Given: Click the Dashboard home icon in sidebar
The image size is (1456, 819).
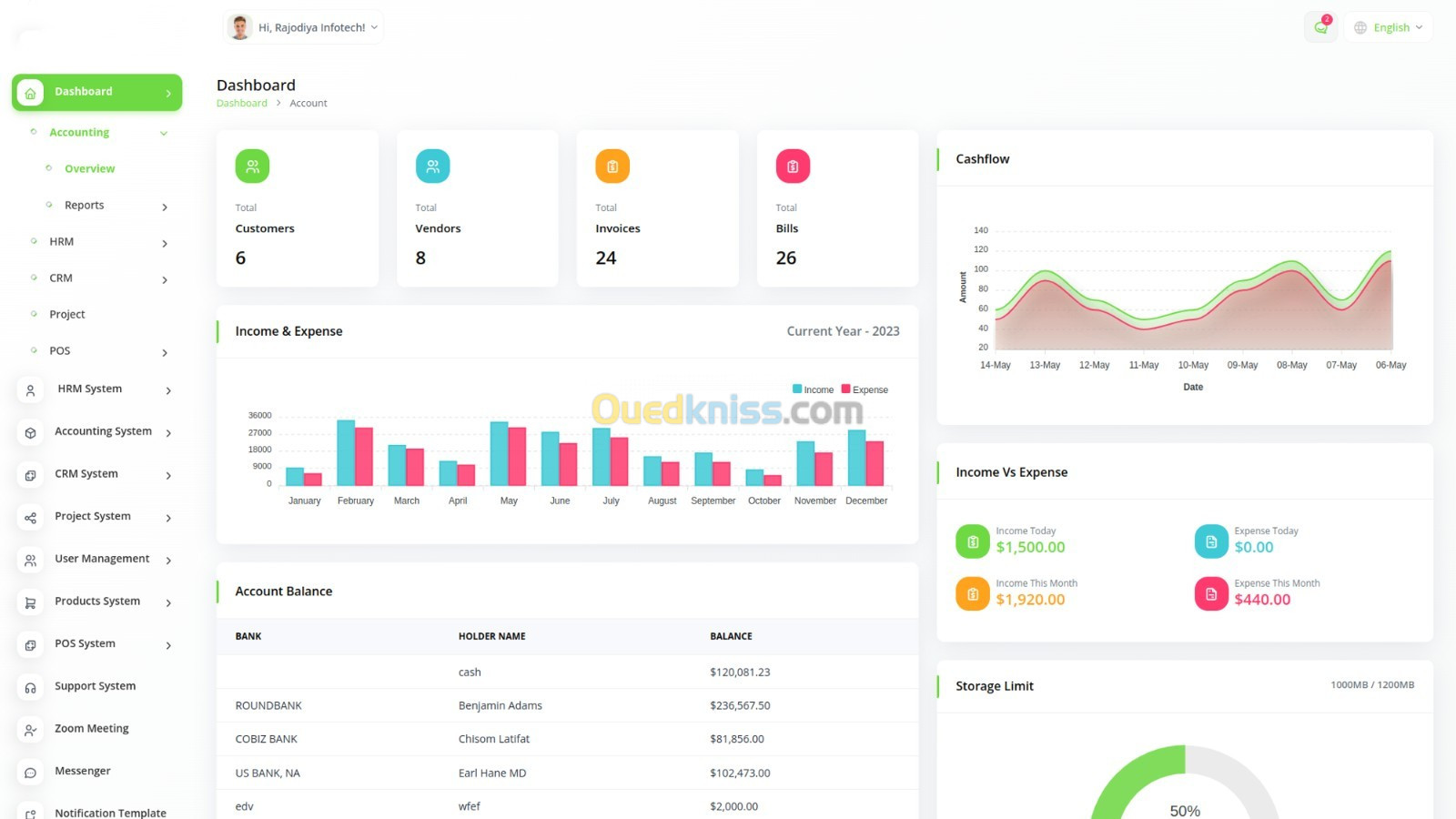Looking at the screenshot, I should pos(30,93).
